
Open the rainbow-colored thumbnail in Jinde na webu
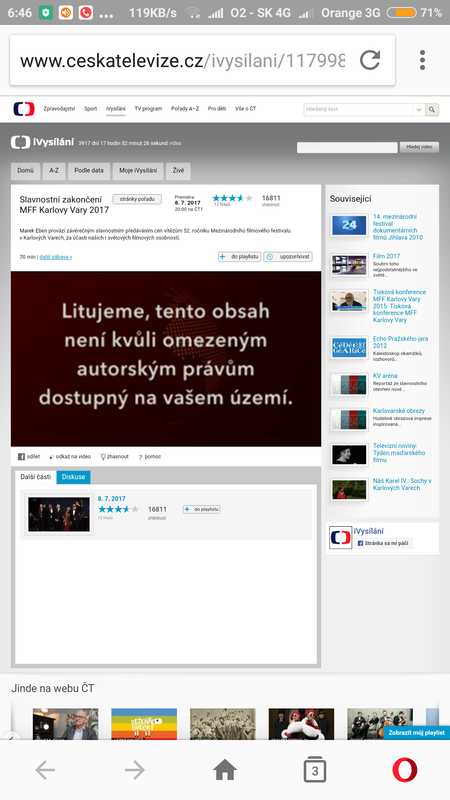click(x=144, y=724)
